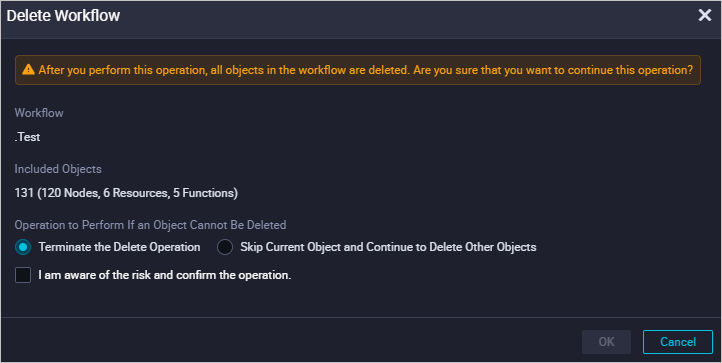Click the workflow name .Test
The height and width of the screenshot is (363, 722).
click(28, 137)
